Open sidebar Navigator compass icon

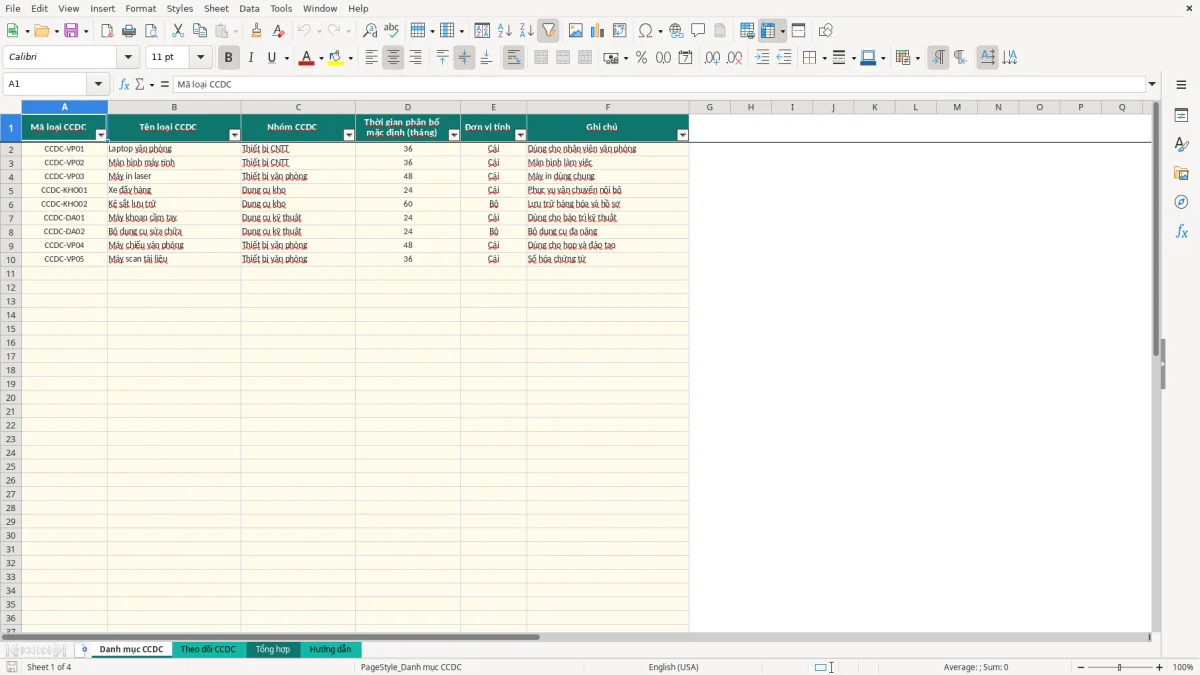[1181, 202]
